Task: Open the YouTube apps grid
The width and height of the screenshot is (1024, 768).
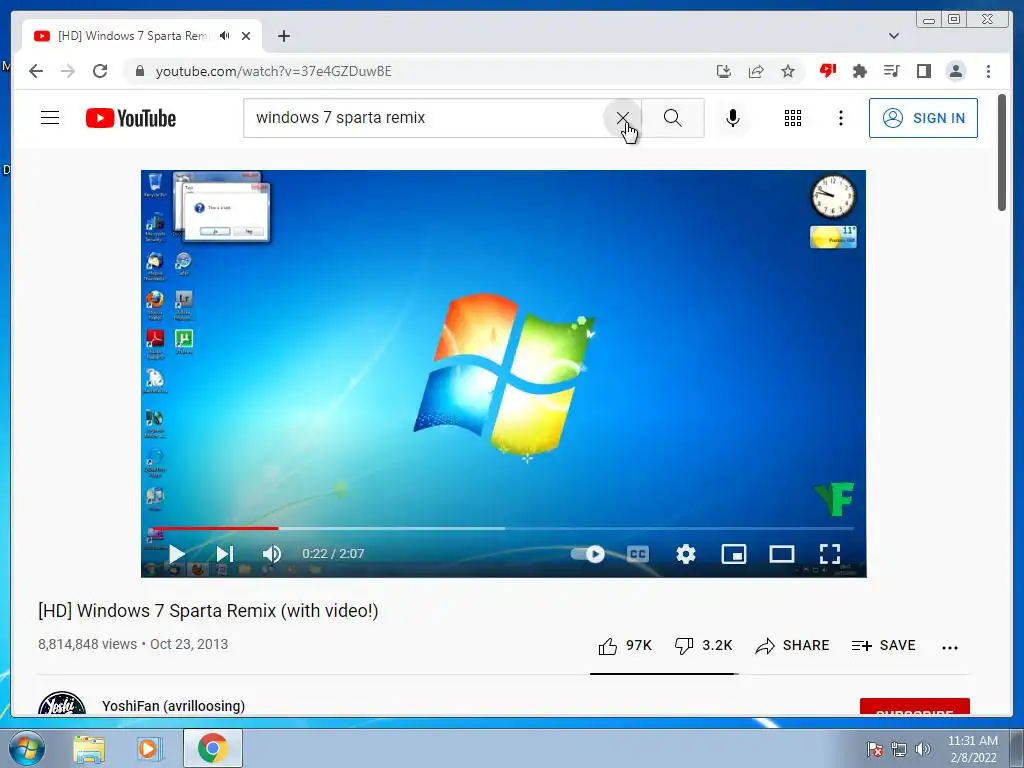Action: click(793, 118)
